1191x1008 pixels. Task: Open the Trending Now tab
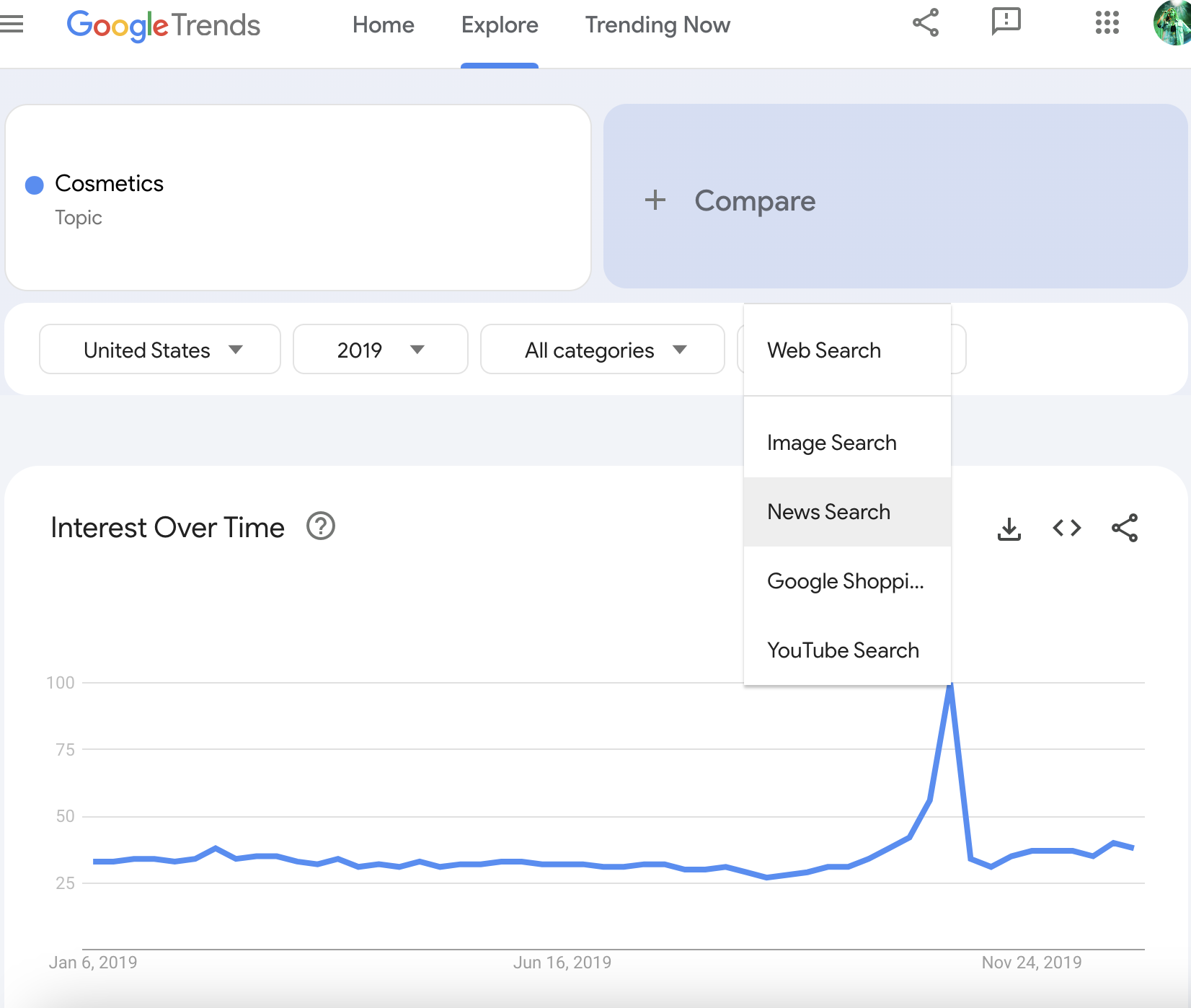[x=658, y=25]
